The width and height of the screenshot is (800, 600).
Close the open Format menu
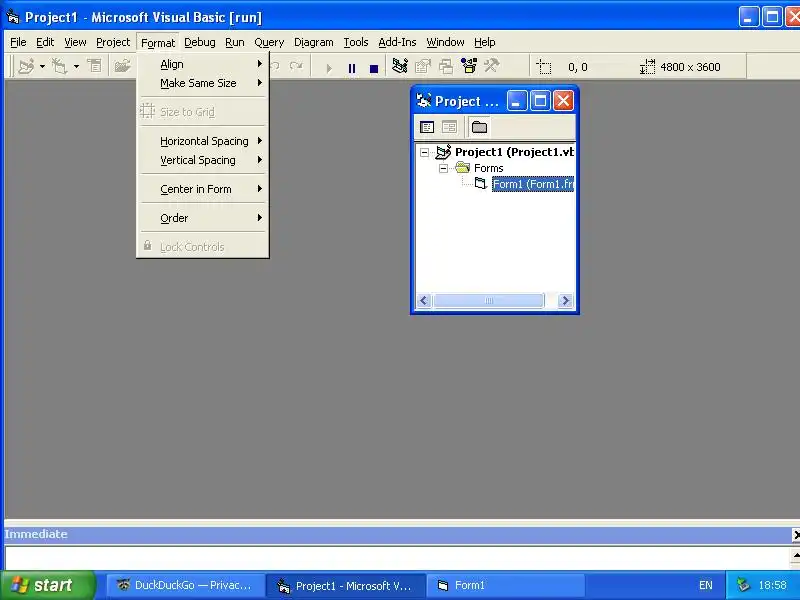158,43
